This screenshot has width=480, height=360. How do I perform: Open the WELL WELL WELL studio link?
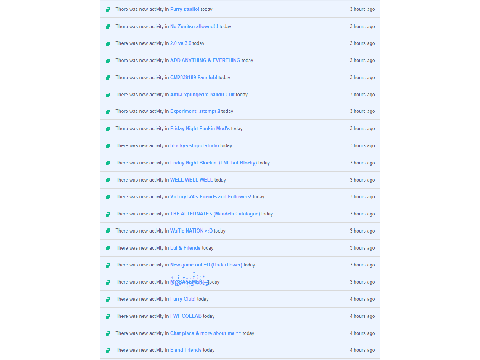(192, 180)
